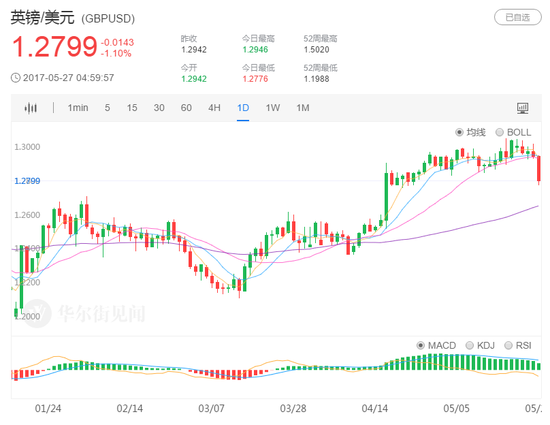Select the 15 minute timeframe tab
The height and width of the screenshot is (425, 550).
click(x=132, y=108)
